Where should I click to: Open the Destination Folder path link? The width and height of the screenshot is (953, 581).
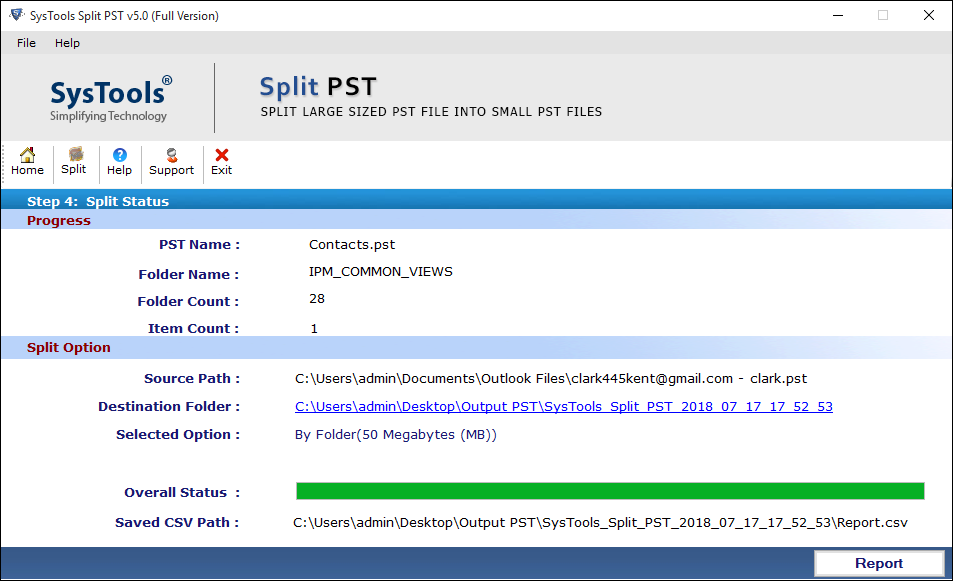point(563,407)
